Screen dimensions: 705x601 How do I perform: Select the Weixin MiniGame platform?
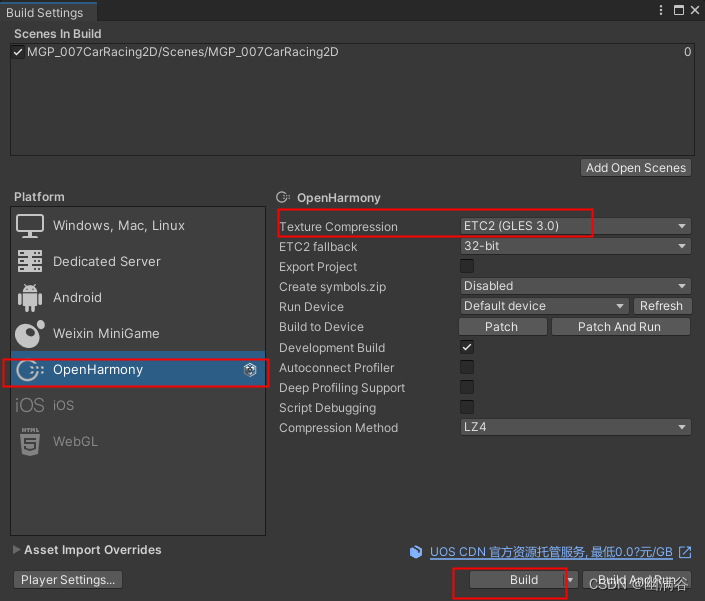138,334
